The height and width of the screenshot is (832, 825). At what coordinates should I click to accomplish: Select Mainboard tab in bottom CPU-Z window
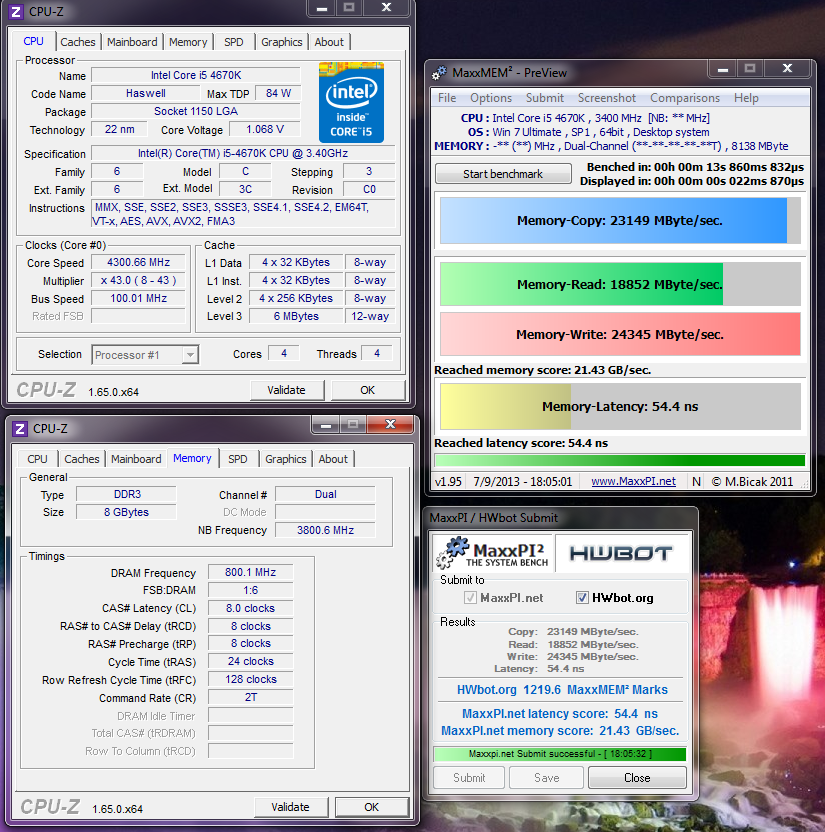136,459
